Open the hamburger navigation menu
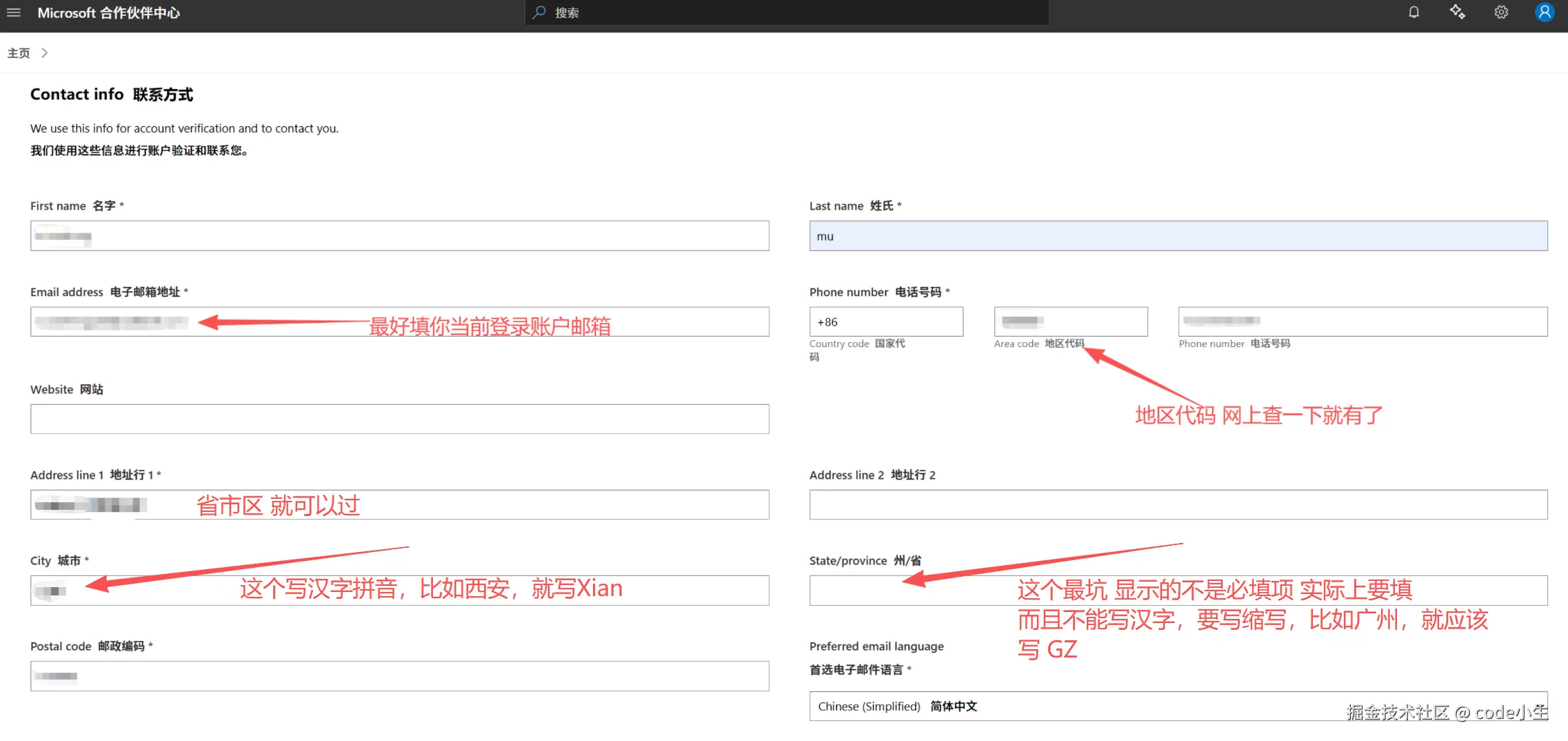1568x741 pixels. tap(14, 12)
